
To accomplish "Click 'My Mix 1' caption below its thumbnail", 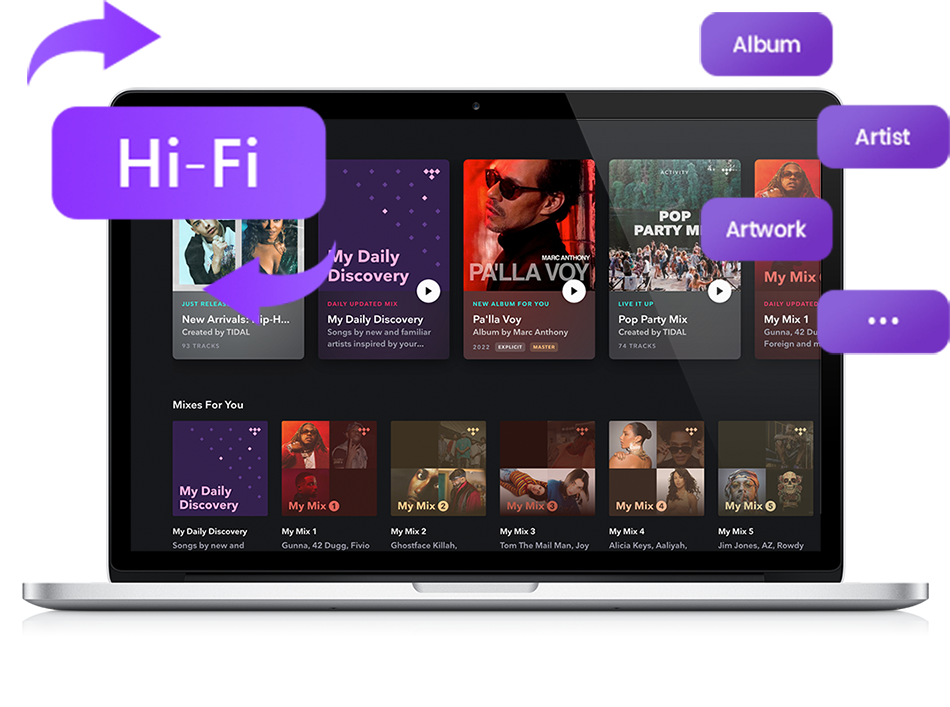I will click(299, 531).
